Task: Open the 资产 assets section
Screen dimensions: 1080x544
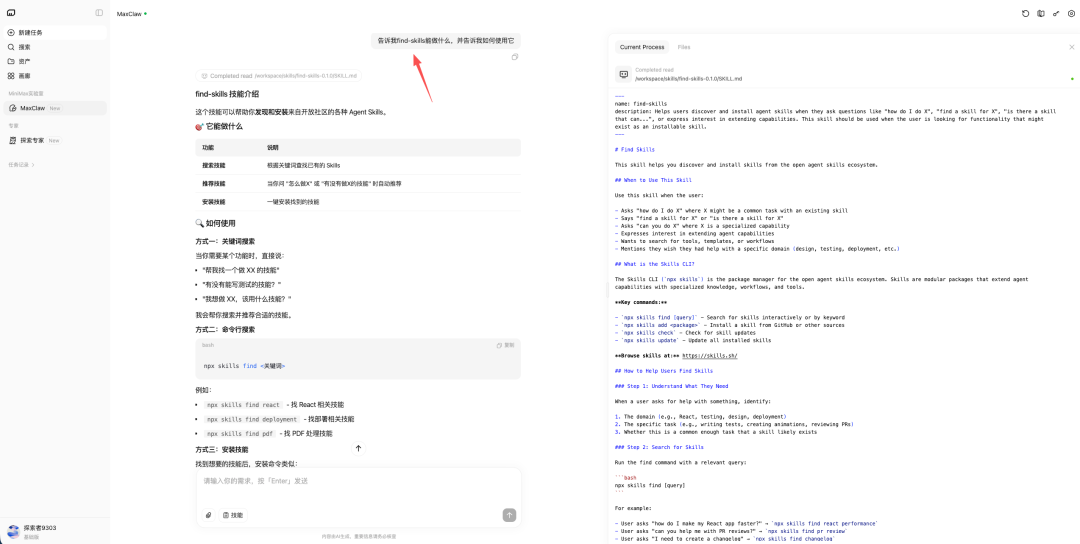Action: tap(55, 61)
